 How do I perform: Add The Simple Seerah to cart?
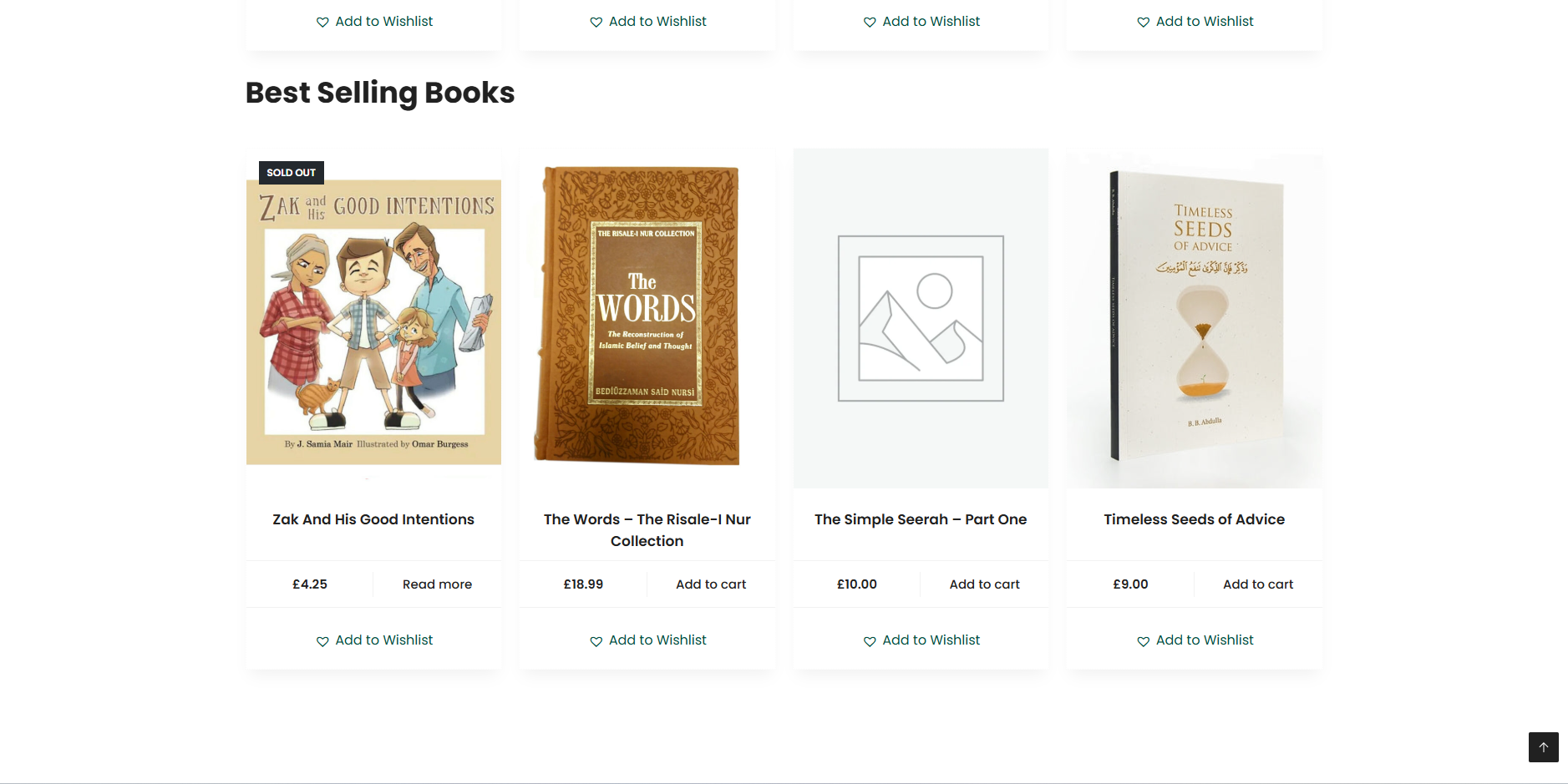[984, 584]
